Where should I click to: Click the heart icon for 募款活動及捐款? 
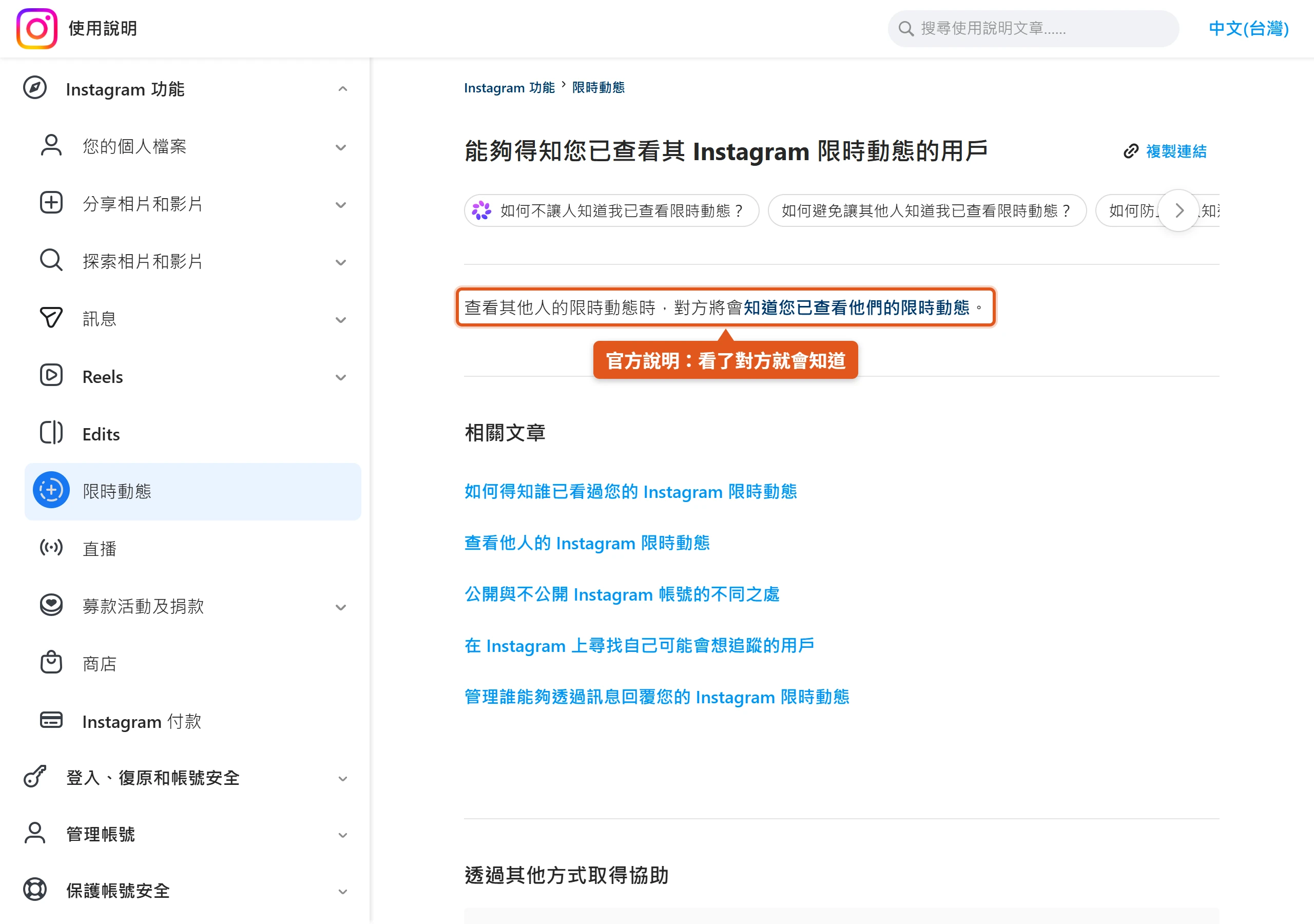51,605
